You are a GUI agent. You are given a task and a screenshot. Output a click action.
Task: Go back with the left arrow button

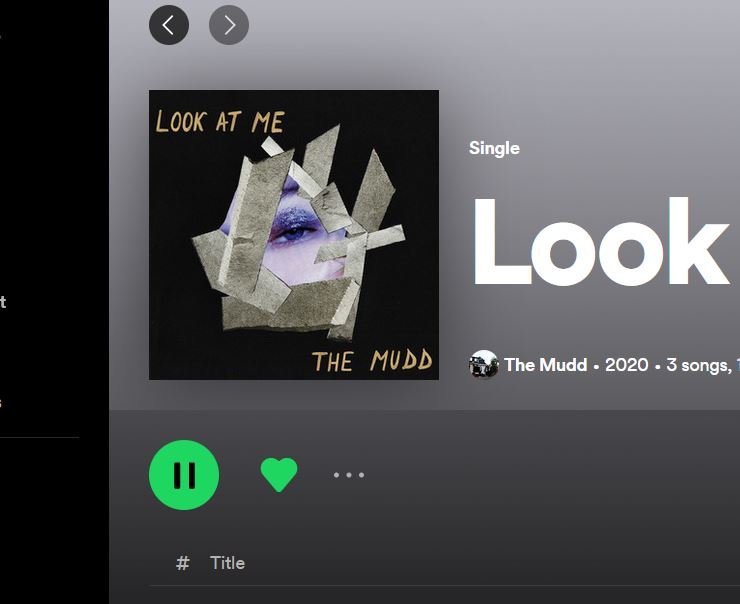(169, 25)
